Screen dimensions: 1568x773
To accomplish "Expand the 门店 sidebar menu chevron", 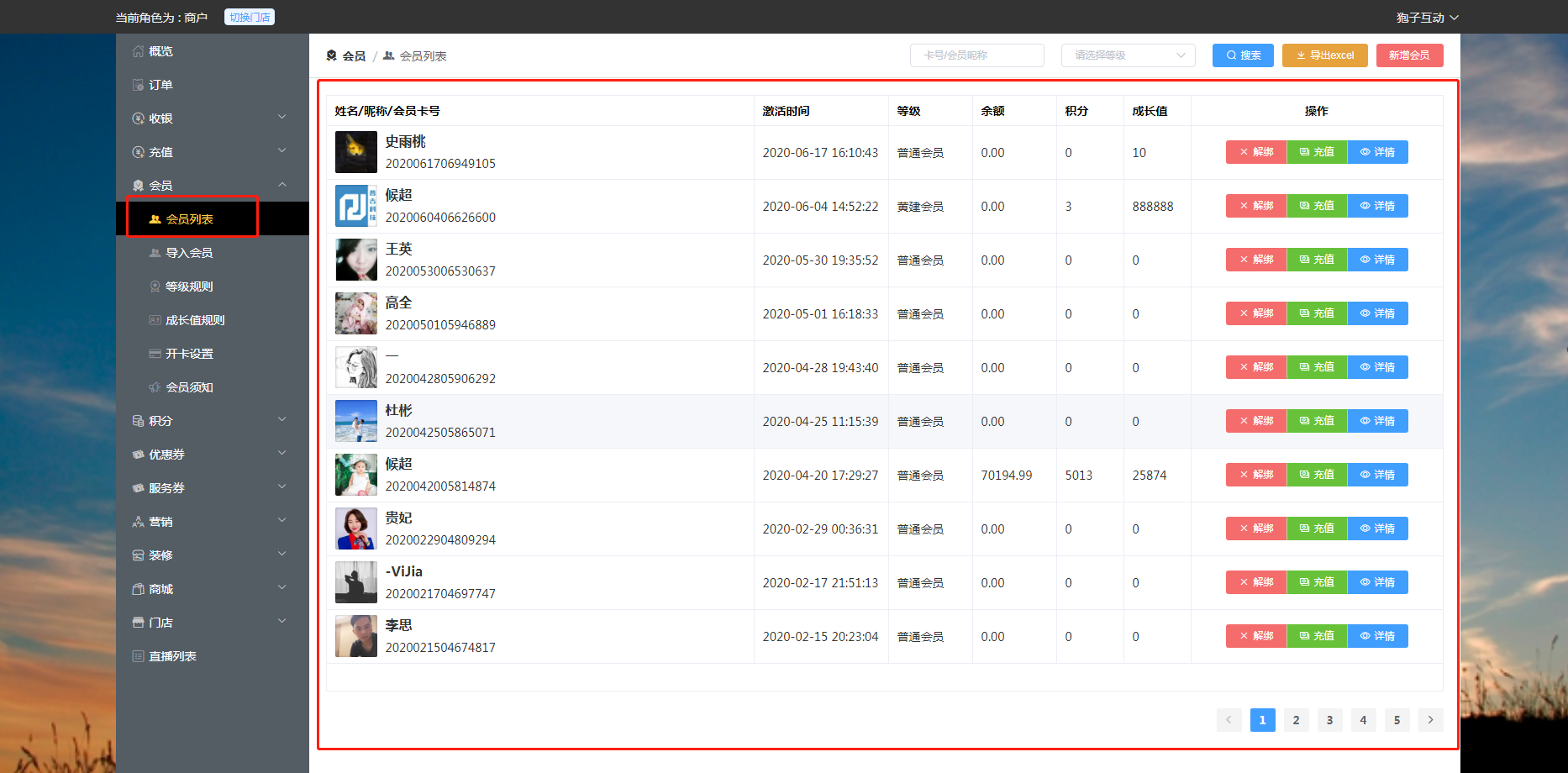I will pos(282,622).
